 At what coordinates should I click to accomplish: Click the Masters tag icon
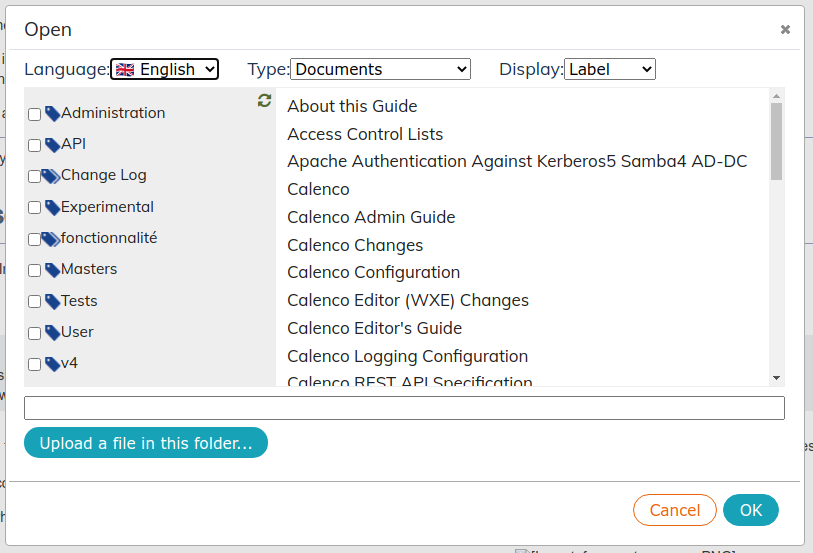[x=52, y=270]
